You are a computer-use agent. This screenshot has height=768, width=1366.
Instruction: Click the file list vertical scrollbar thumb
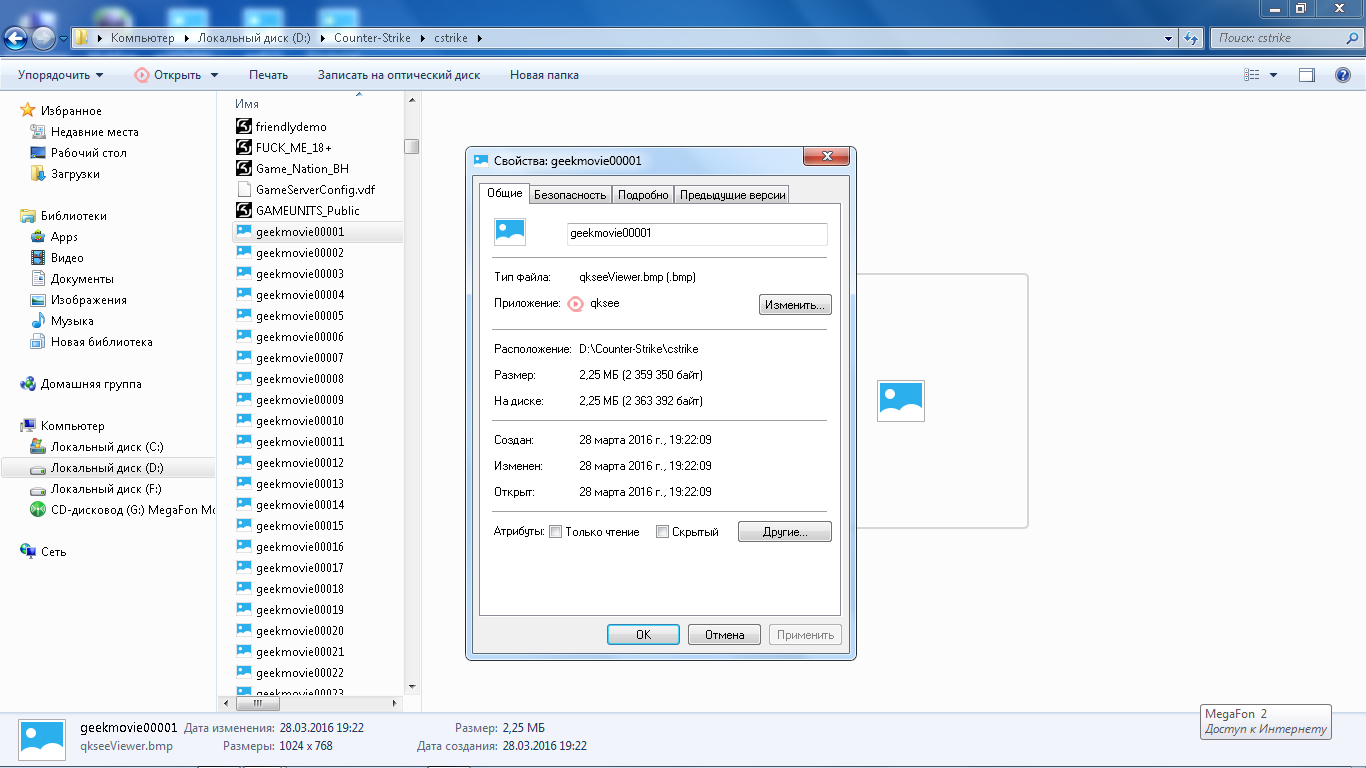click(x=411, y=146)
